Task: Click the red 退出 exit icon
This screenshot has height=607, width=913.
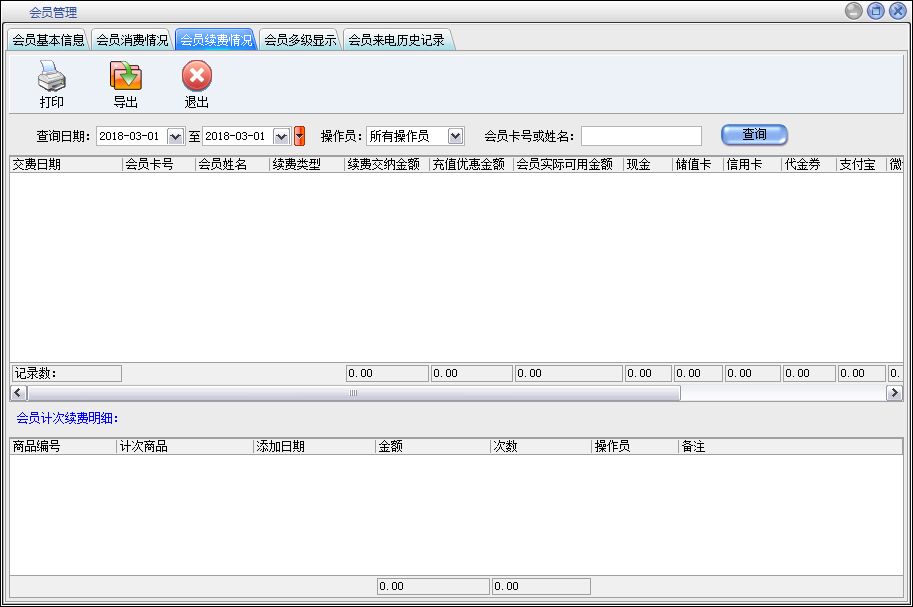Action: point(197,77)
